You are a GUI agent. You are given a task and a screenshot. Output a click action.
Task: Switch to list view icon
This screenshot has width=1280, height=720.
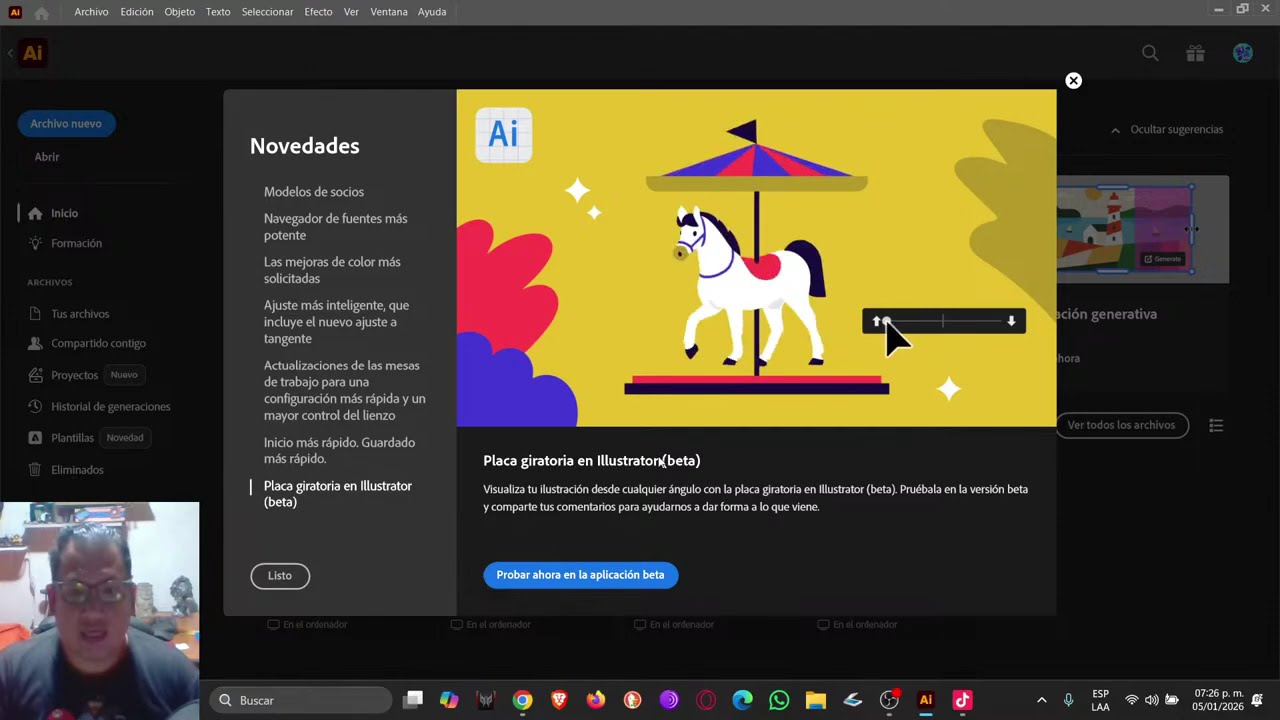(1216, 426)
